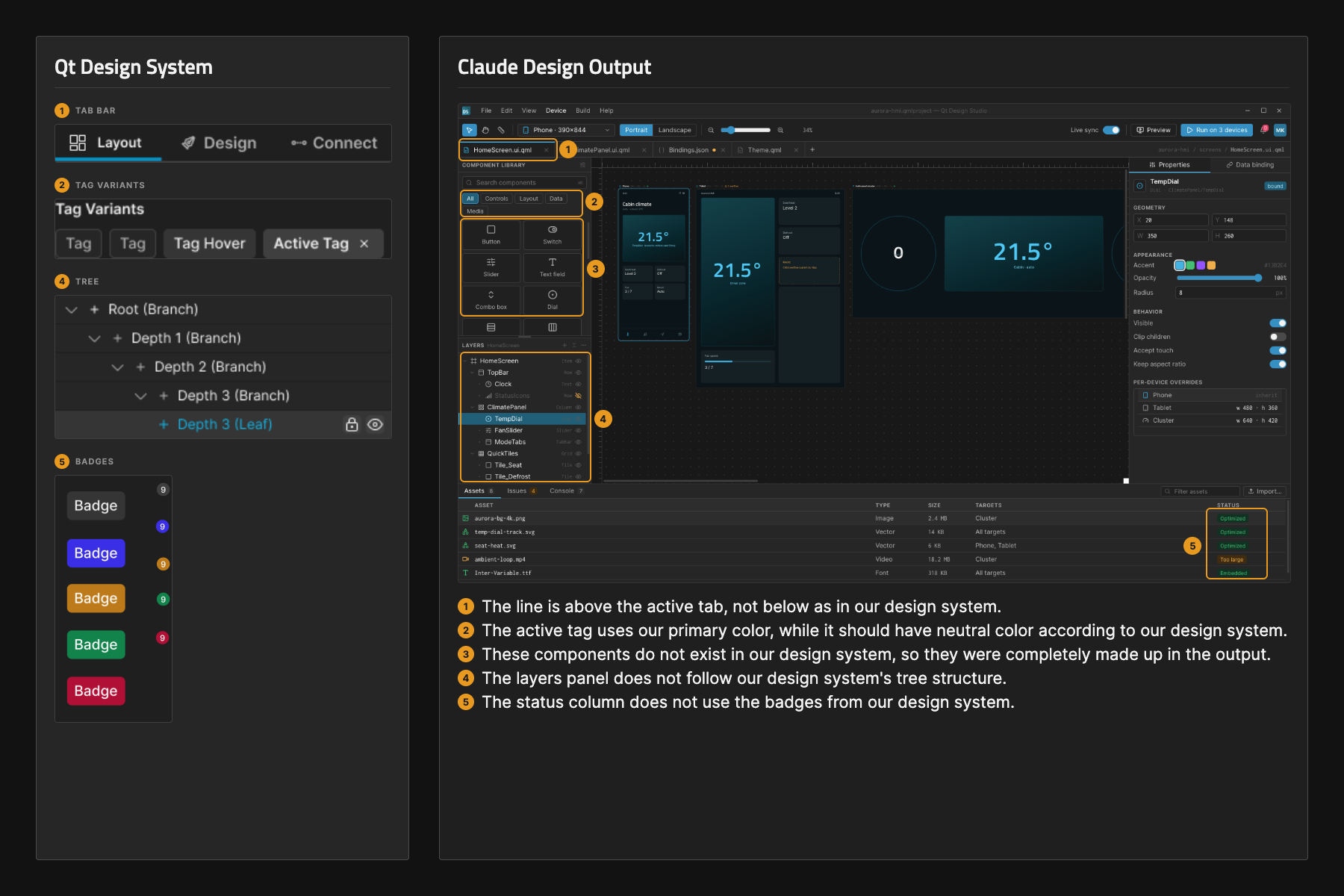This screenshot has width=1344, height=896.
Task: Click the Import… button
Action: 1265,491
